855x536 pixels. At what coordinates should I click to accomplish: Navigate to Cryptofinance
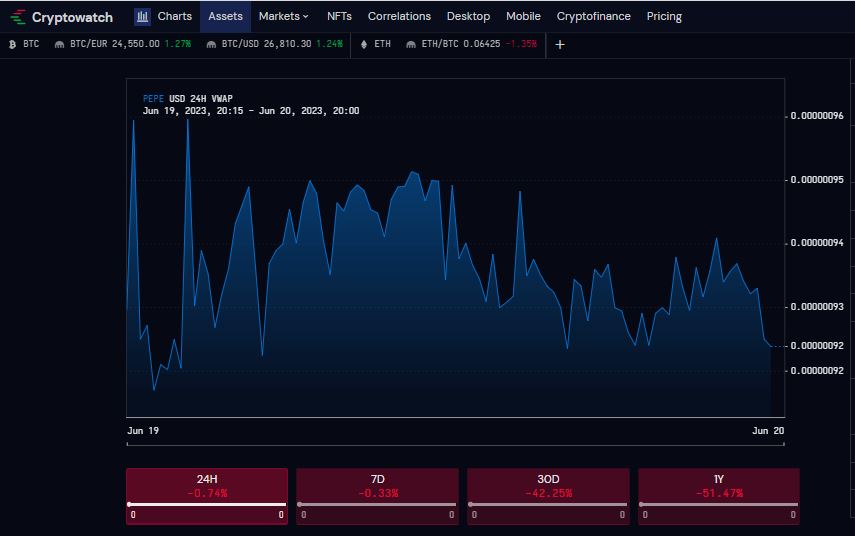[593, 16]
